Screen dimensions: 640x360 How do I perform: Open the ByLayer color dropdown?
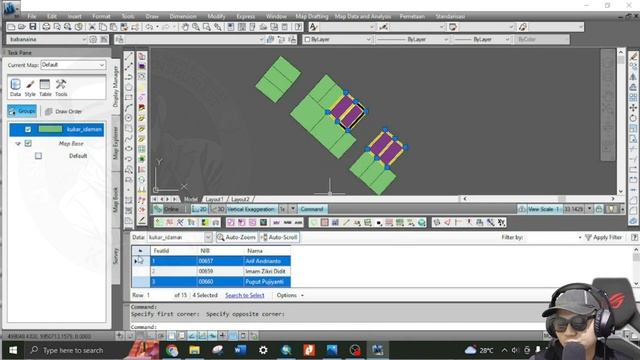coord(368,39)
